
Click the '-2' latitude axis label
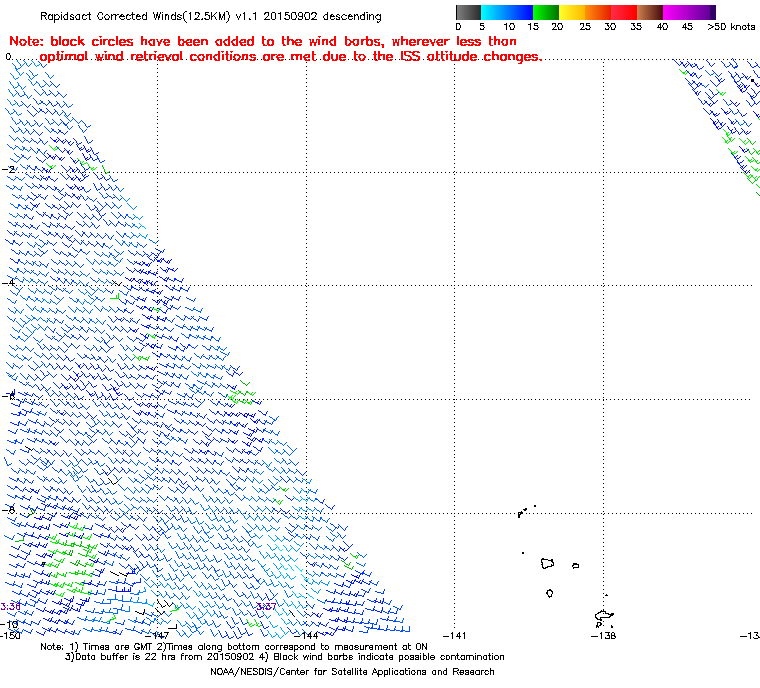coord(9,169)
